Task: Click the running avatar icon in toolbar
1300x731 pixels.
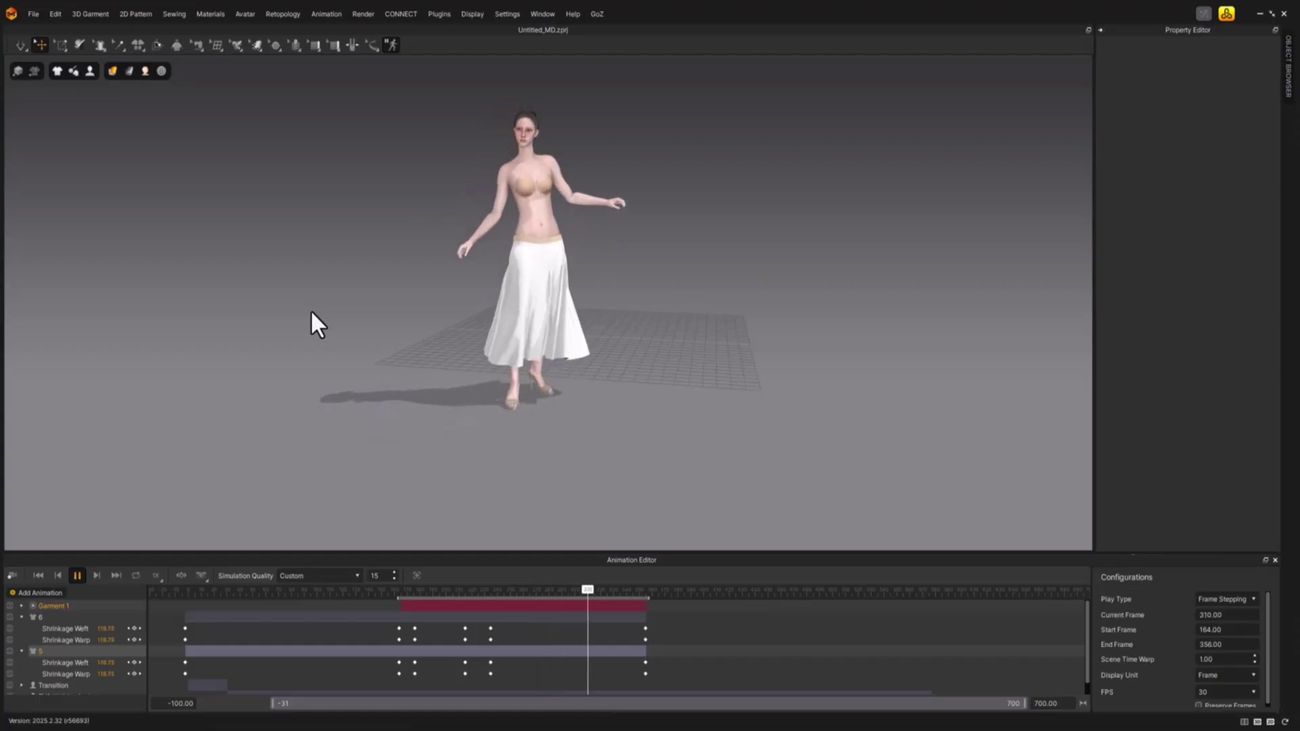Action: [x=392, y=45]
